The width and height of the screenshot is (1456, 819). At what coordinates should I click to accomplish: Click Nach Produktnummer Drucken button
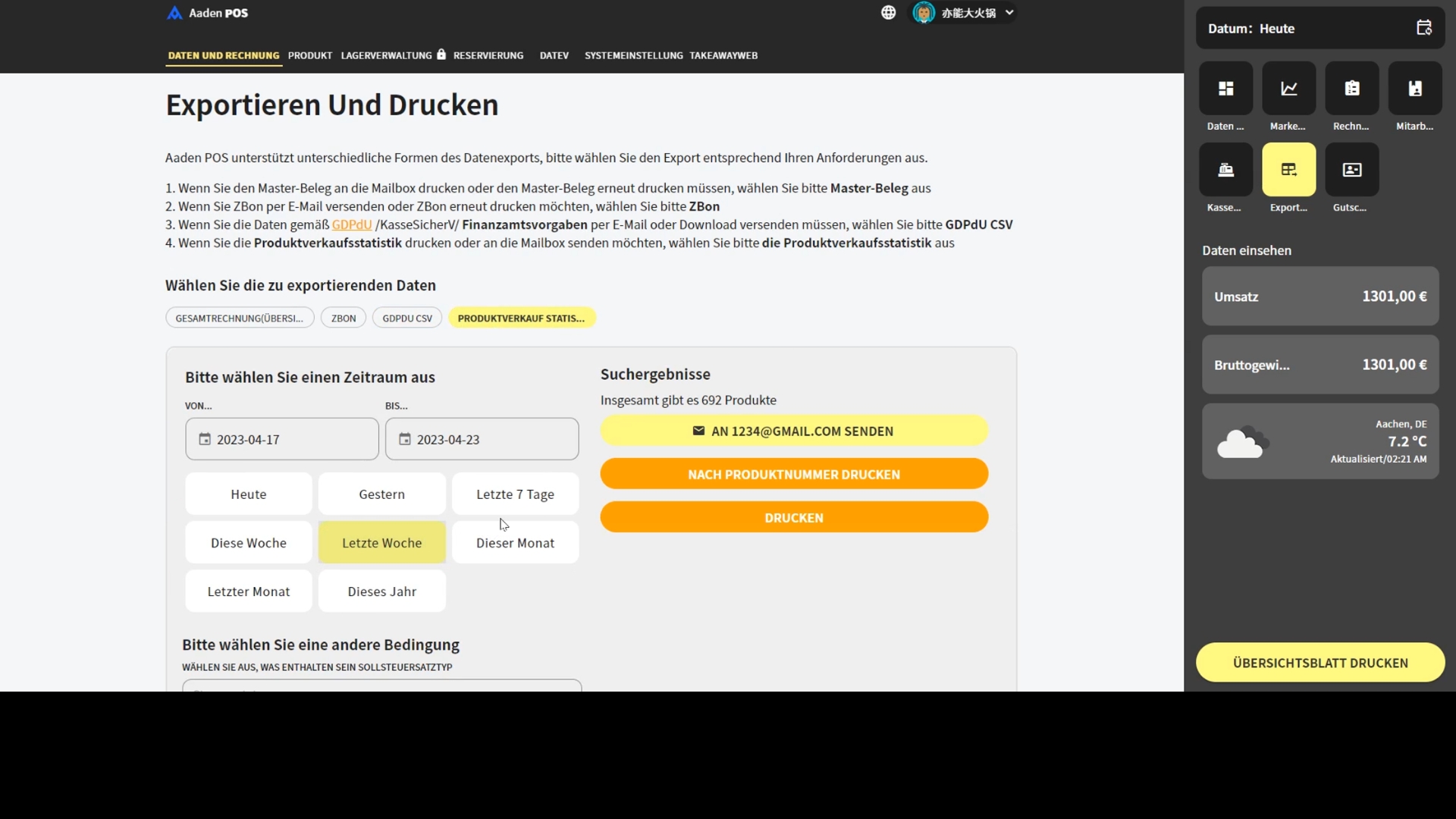[793, 474]
